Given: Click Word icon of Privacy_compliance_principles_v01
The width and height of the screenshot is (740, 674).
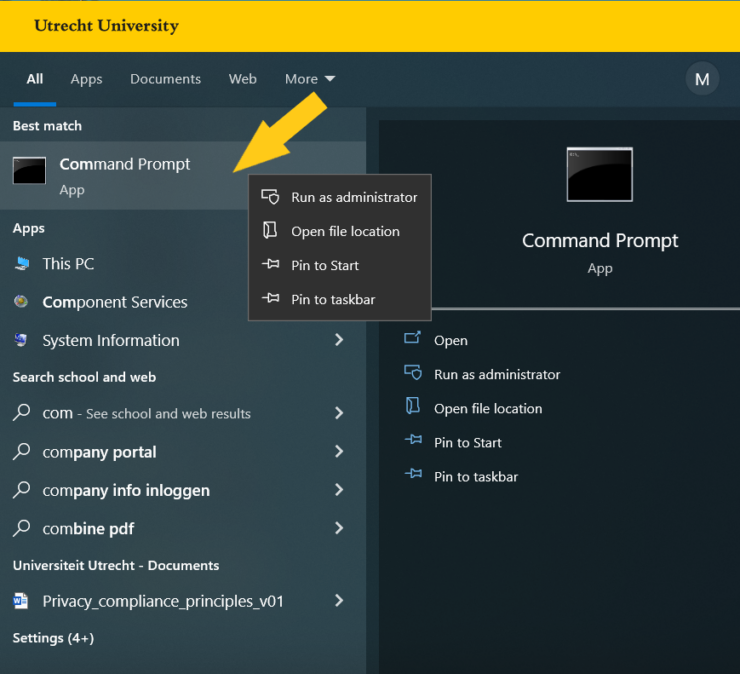Looking at the screenshot, I should pyautogui.click(x=21, y=601).
